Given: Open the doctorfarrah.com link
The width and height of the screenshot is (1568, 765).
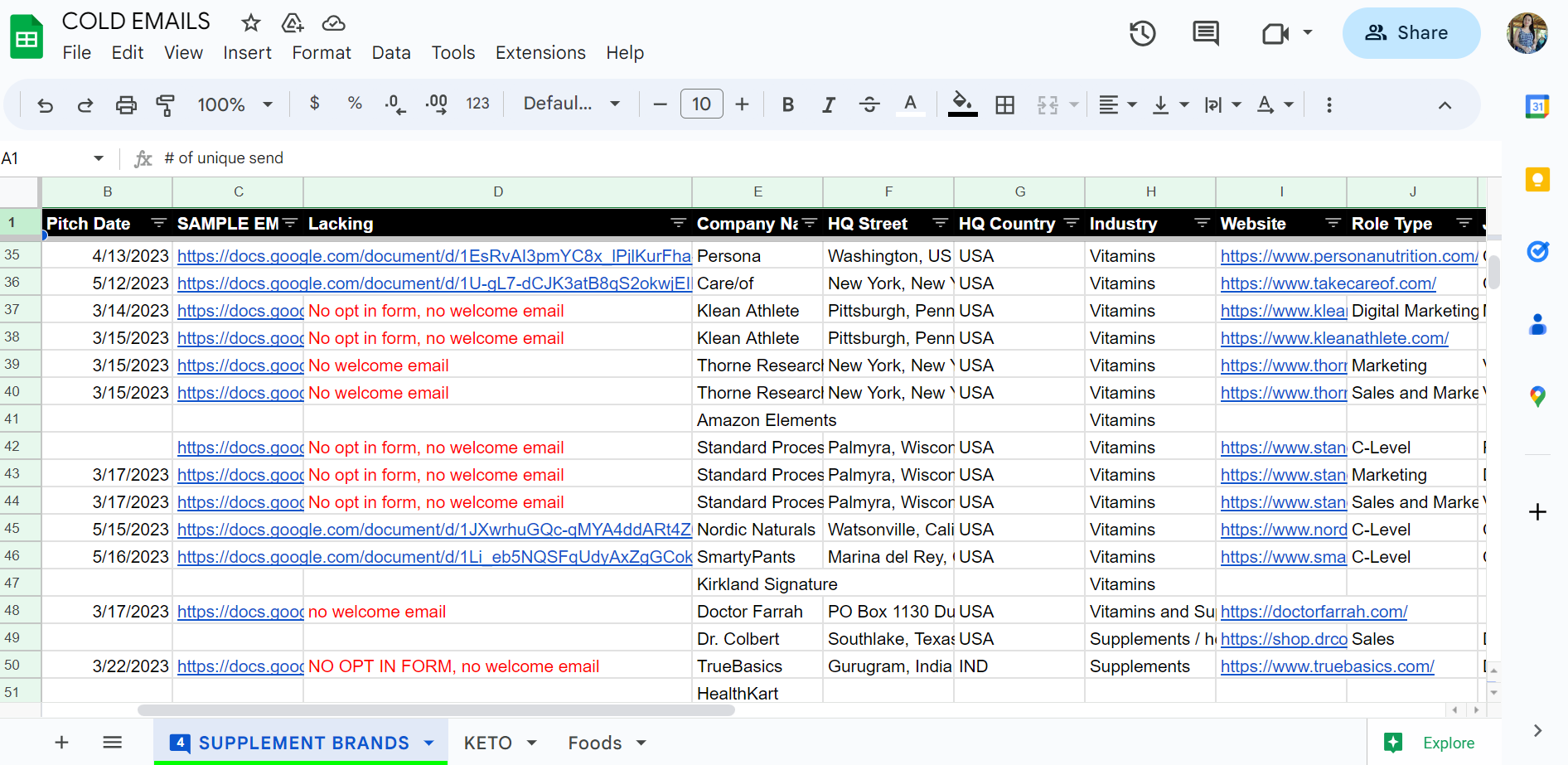Looking at the screenshot, I should tap(1314, 612).
